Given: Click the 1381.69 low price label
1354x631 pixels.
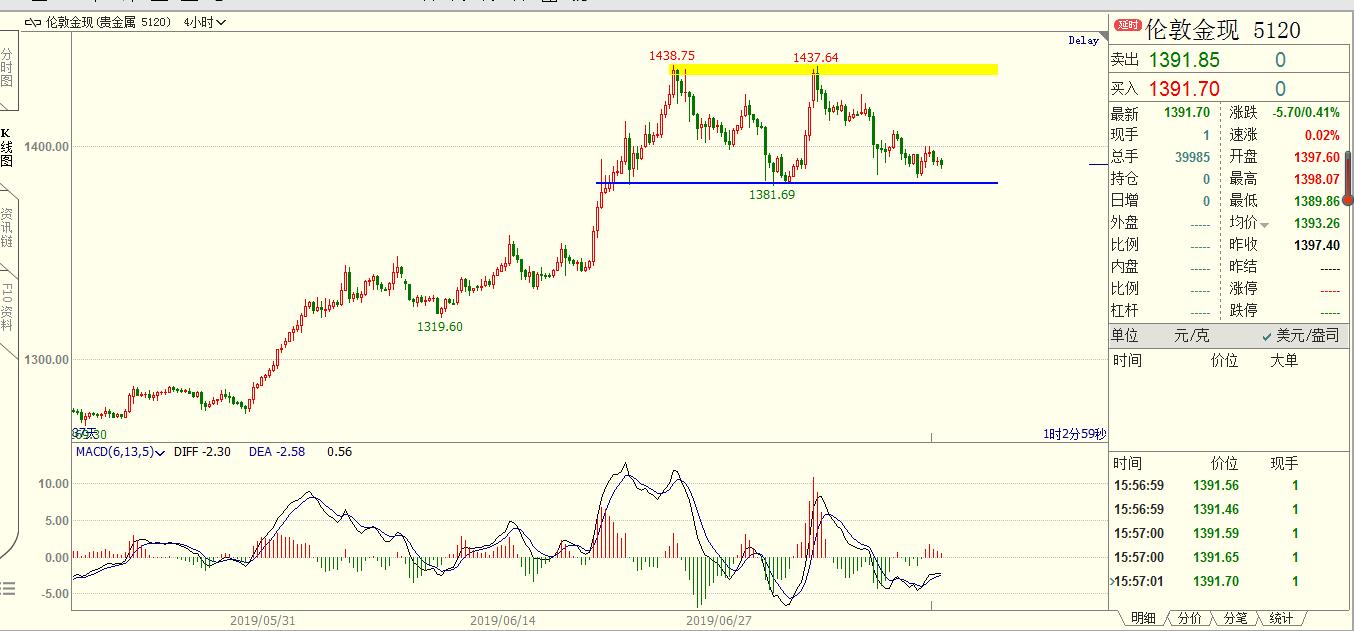Looking at the screenshot, I should click(x=772, y=194).
